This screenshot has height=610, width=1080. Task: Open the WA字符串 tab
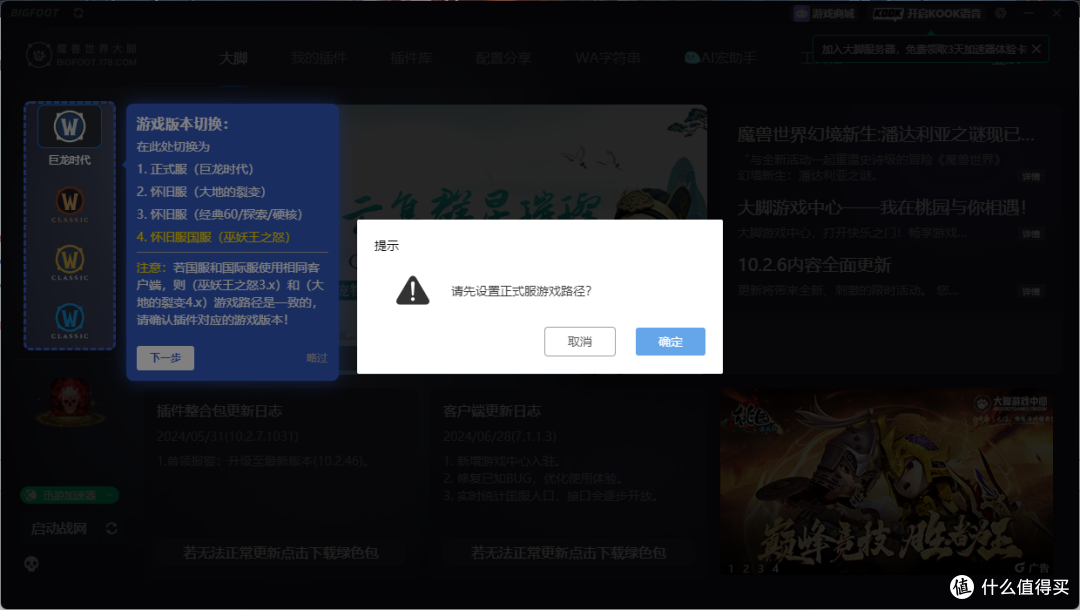(608, 59)
